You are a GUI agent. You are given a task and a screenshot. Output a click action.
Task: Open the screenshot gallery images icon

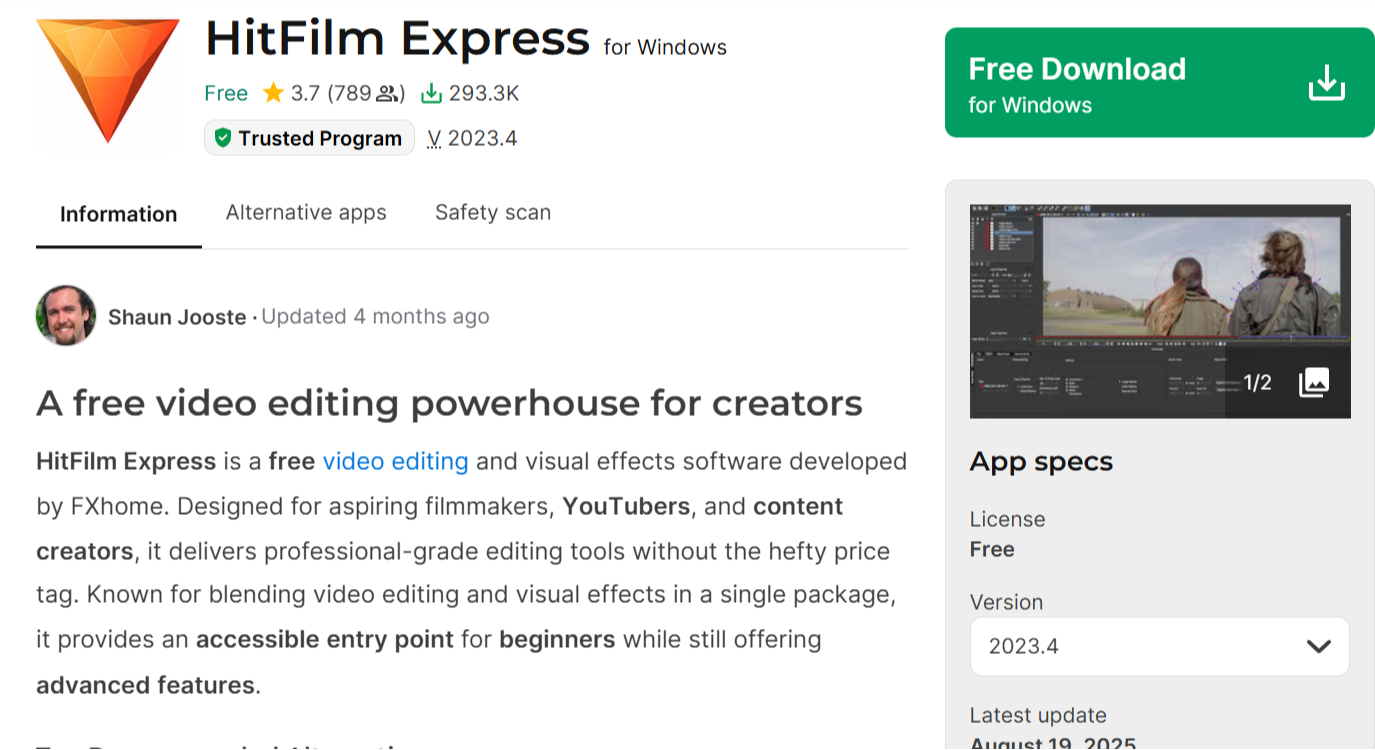pos(1314,382)
